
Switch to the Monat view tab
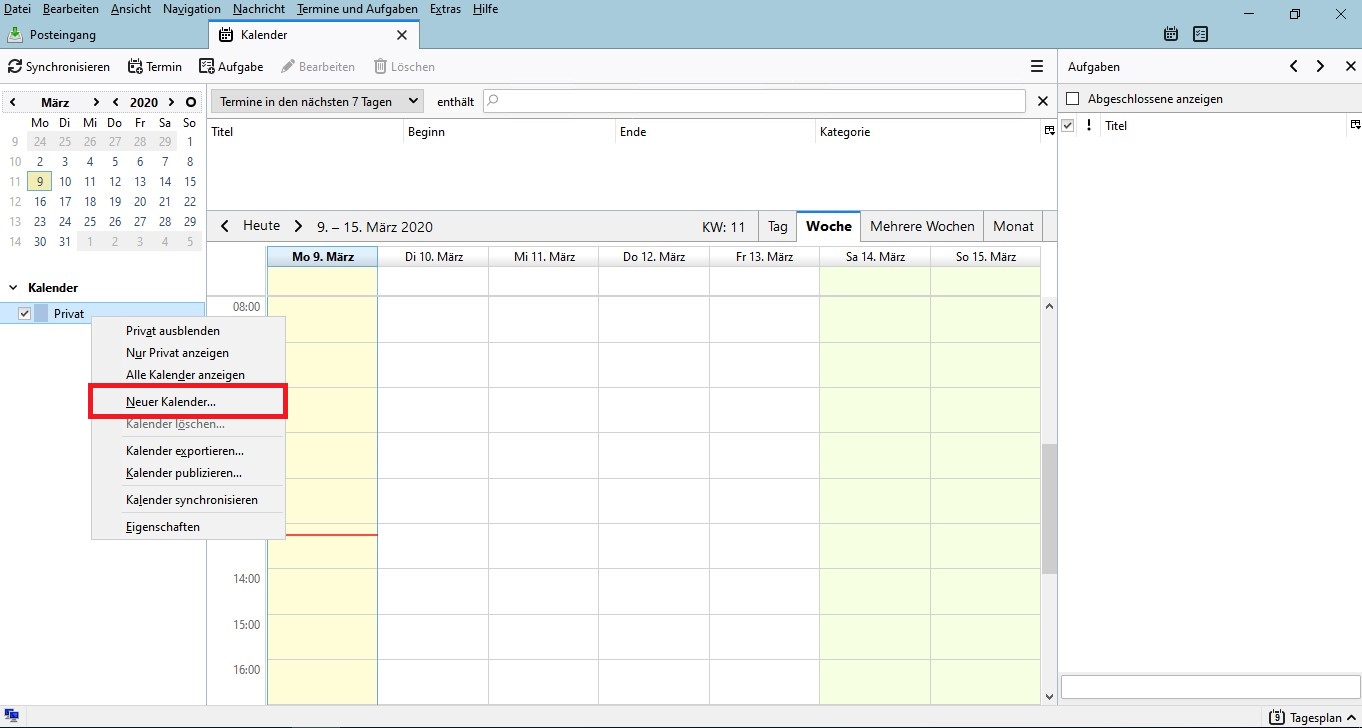pyautogui.click(x=1013, y=227)
